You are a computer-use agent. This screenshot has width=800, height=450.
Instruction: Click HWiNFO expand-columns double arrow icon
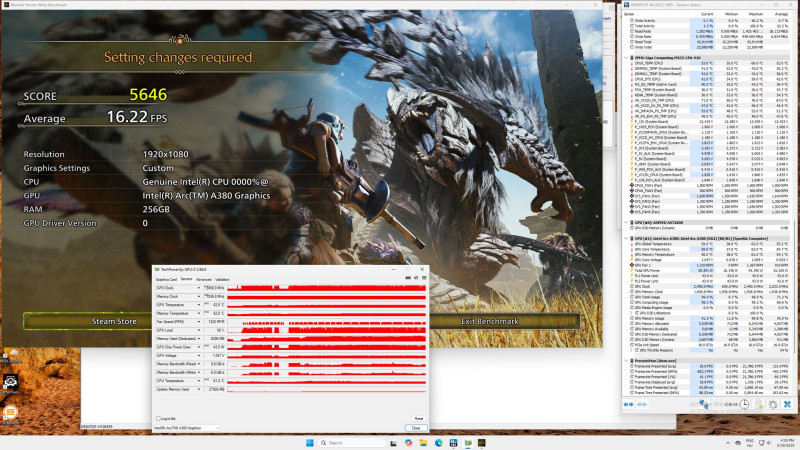tap(629, 405)
